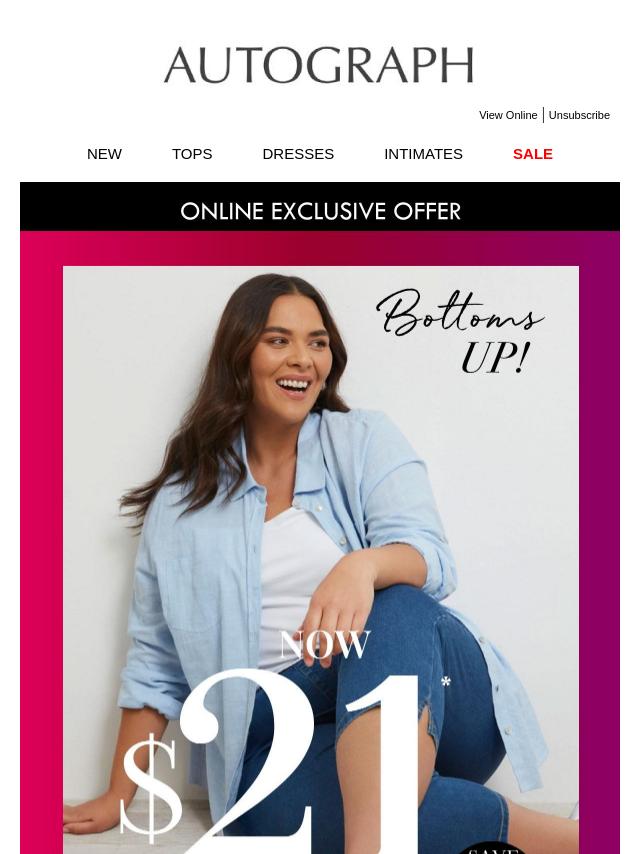Click the white NOW text overlay
This screenshot has height=854, width=640.
point(325,645)
